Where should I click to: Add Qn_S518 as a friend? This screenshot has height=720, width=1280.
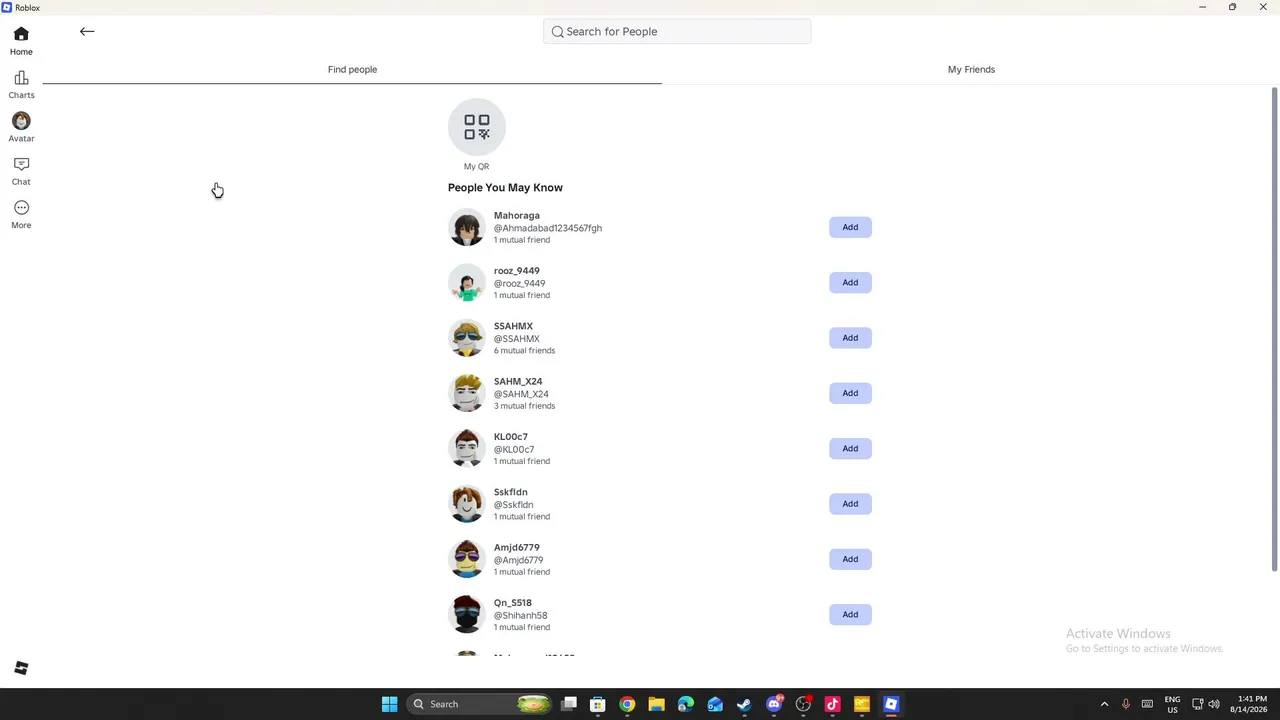point(850,614)
